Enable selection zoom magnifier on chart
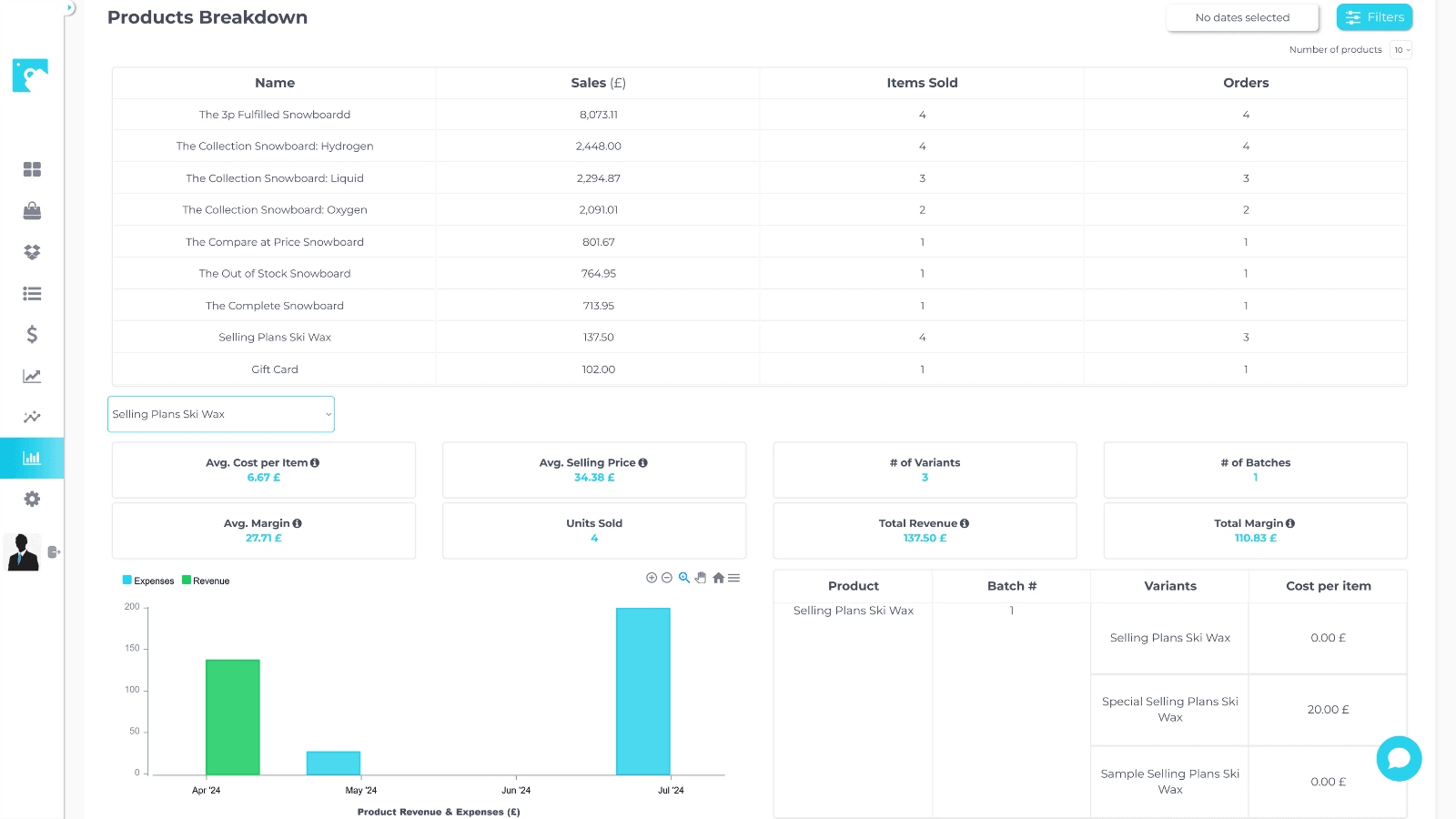 (x=684, y=578)
